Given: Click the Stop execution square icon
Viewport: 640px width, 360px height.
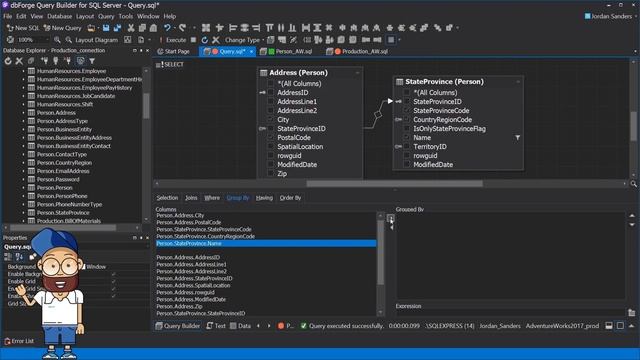Looking at the screenshot, I should (x=193, y=40).
